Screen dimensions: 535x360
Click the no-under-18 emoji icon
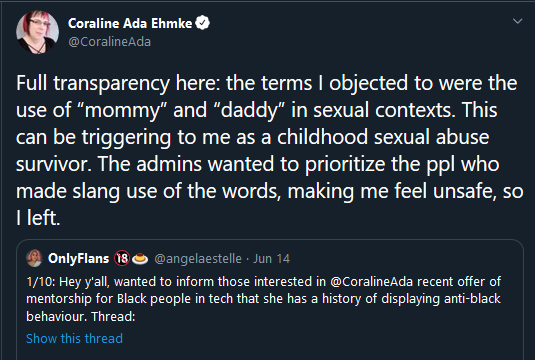(122, 258)
